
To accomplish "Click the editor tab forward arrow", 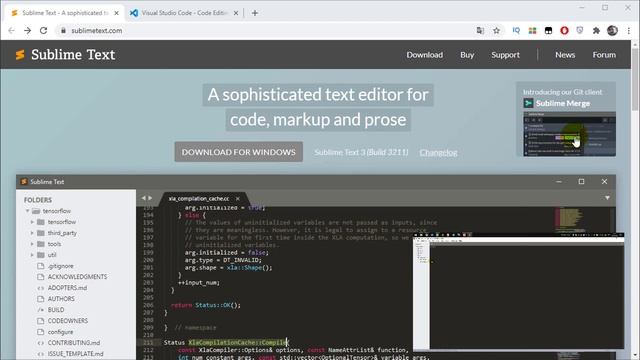I will tap(150, 198).
